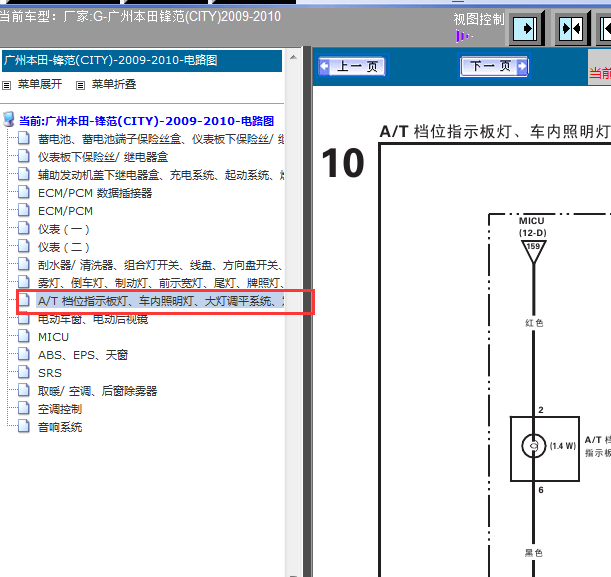Click the 菜单折叠 list icon
The height and width of the screenshot is (577, 611).
click(80, 85)
